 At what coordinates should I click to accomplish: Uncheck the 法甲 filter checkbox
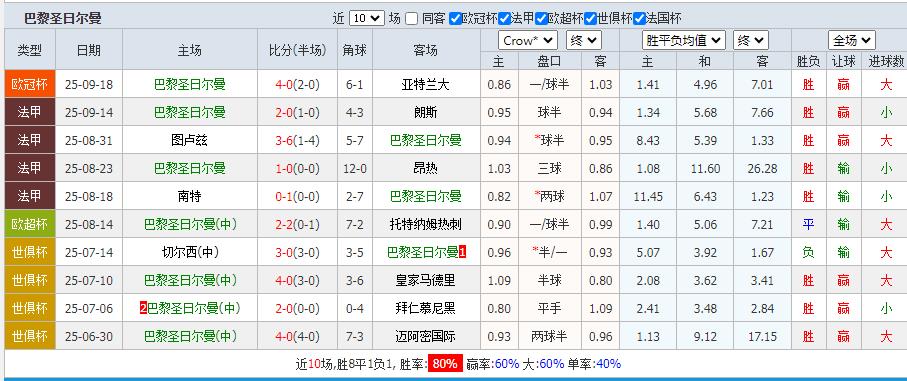coord(504,19)
